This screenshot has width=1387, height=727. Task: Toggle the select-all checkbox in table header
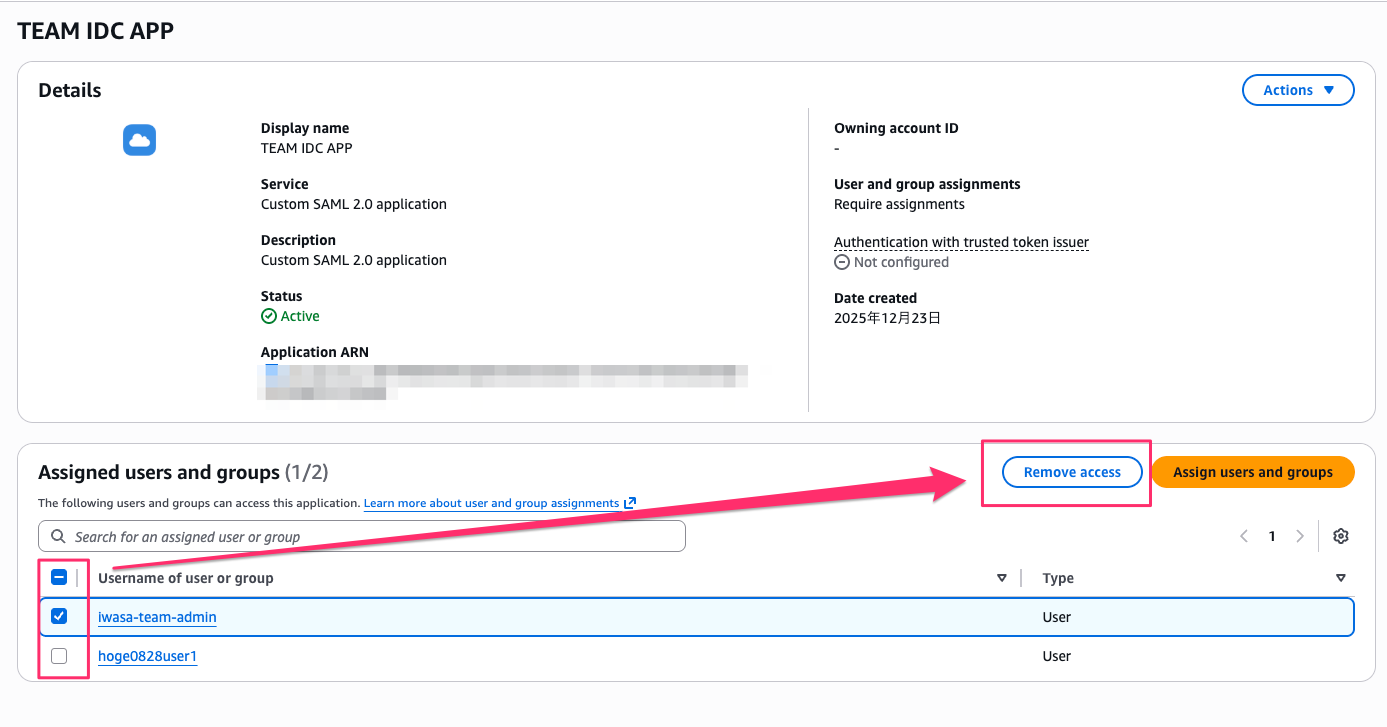click(x=59, y=577)
